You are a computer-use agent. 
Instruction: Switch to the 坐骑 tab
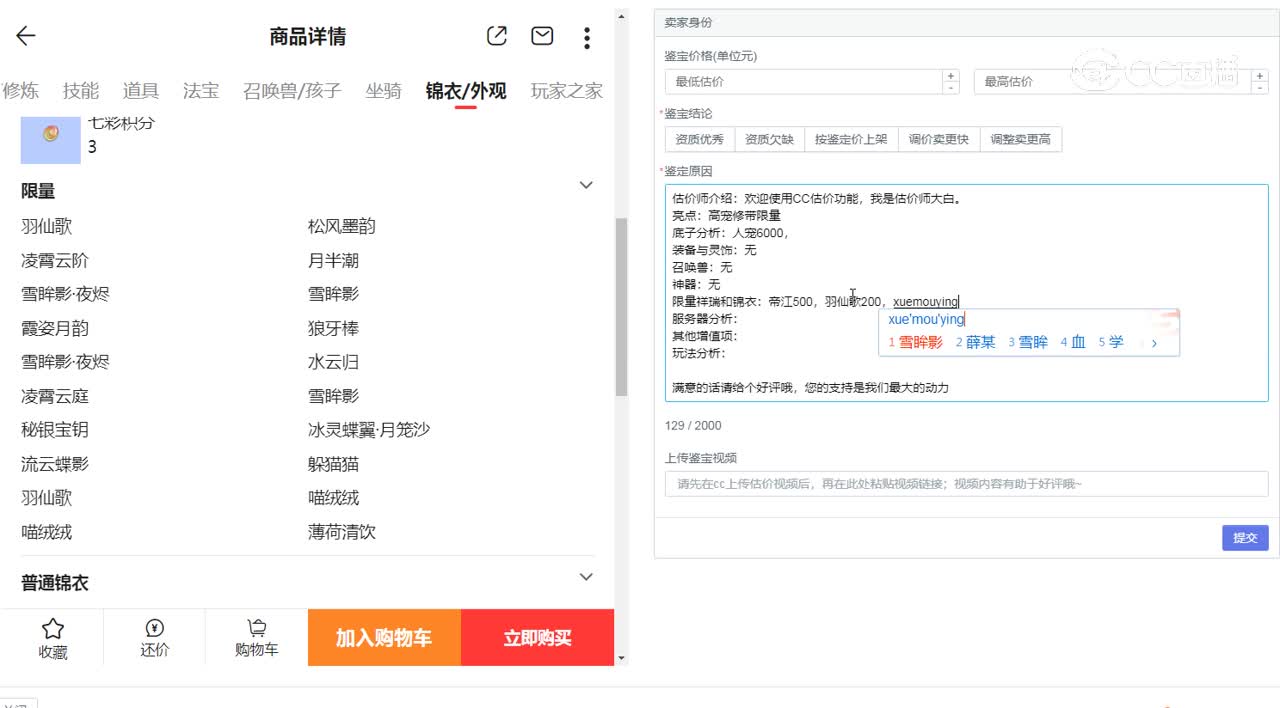pyautogui.click(x=383, y=90)
